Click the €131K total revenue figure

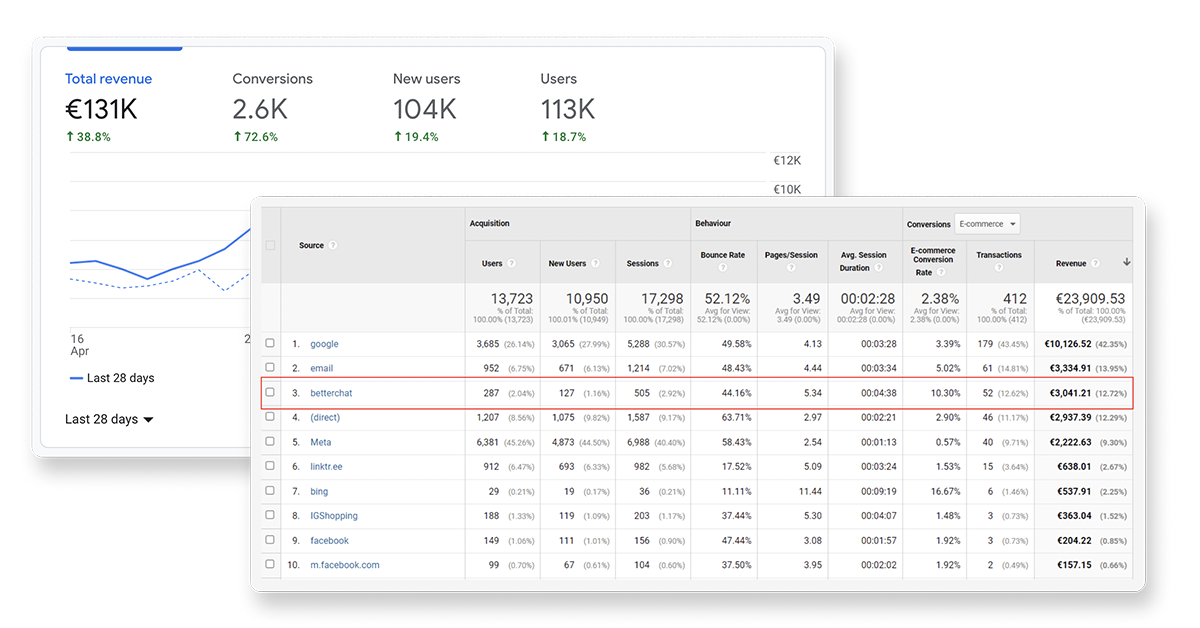pos(101,108)
